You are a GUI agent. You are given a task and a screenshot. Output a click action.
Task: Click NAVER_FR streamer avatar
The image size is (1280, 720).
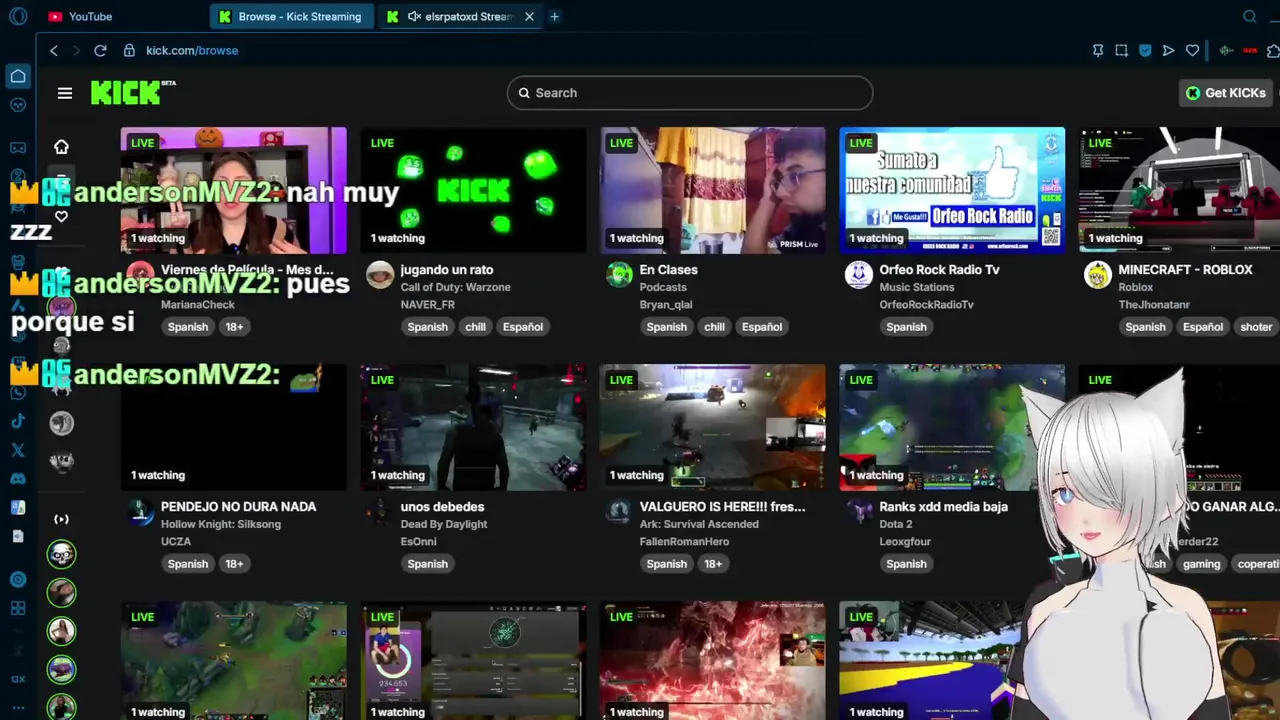[x=380, y=275]
